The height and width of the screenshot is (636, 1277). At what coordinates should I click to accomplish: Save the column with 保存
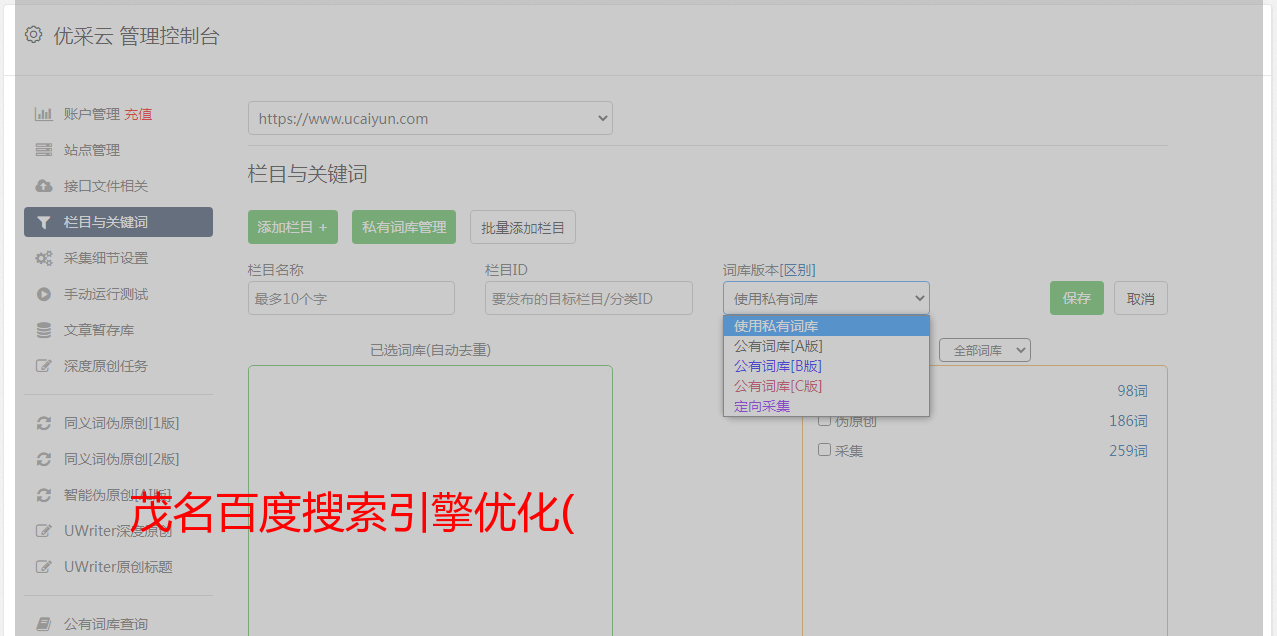[x=1077, y=298]
